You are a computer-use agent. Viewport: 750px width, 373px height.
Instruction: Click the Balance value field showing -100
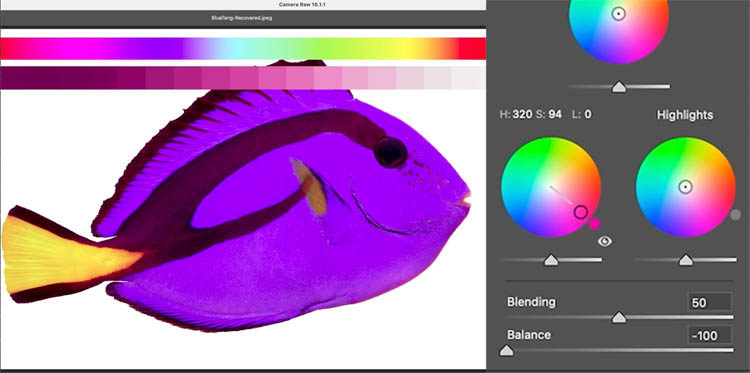point(709,335)
